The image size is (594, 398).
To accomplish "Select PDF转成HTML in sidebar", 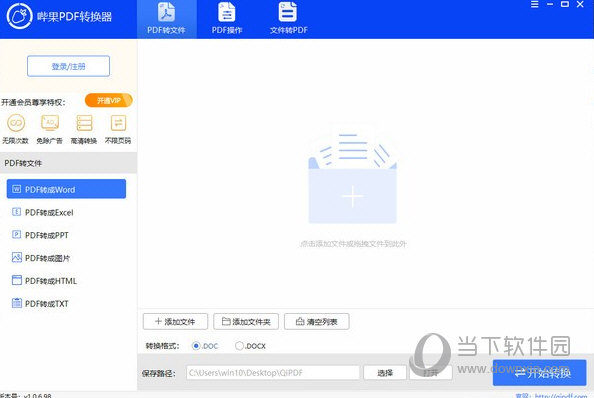I will click(x=66, y=281).
